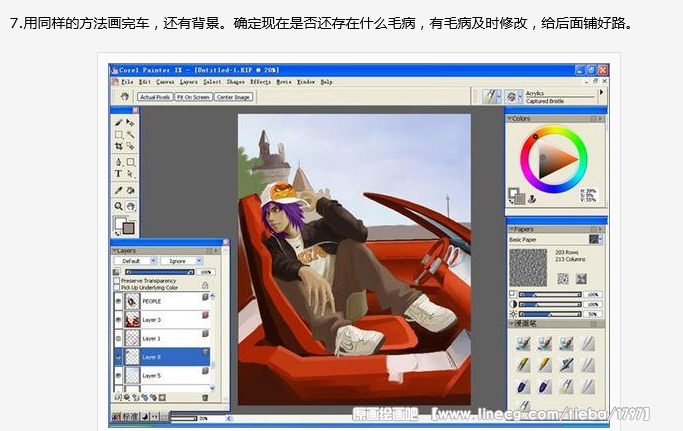Open the Effects menu
The height and width of the screenshot is (431, 683).
pyautogui.click(x=260, y=81)
